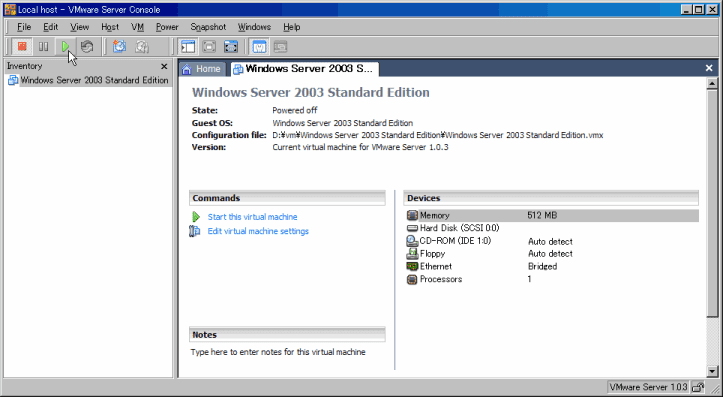Click the Hard Disk device icon
Screen dimensions: 723x397
click(x=412, y=228)
